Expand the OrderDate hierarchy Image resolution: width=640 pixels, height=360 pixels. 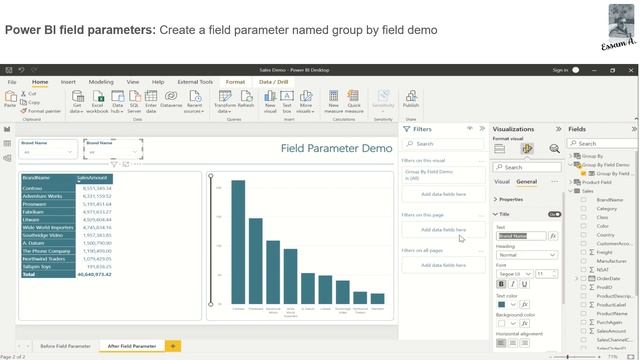577,278
